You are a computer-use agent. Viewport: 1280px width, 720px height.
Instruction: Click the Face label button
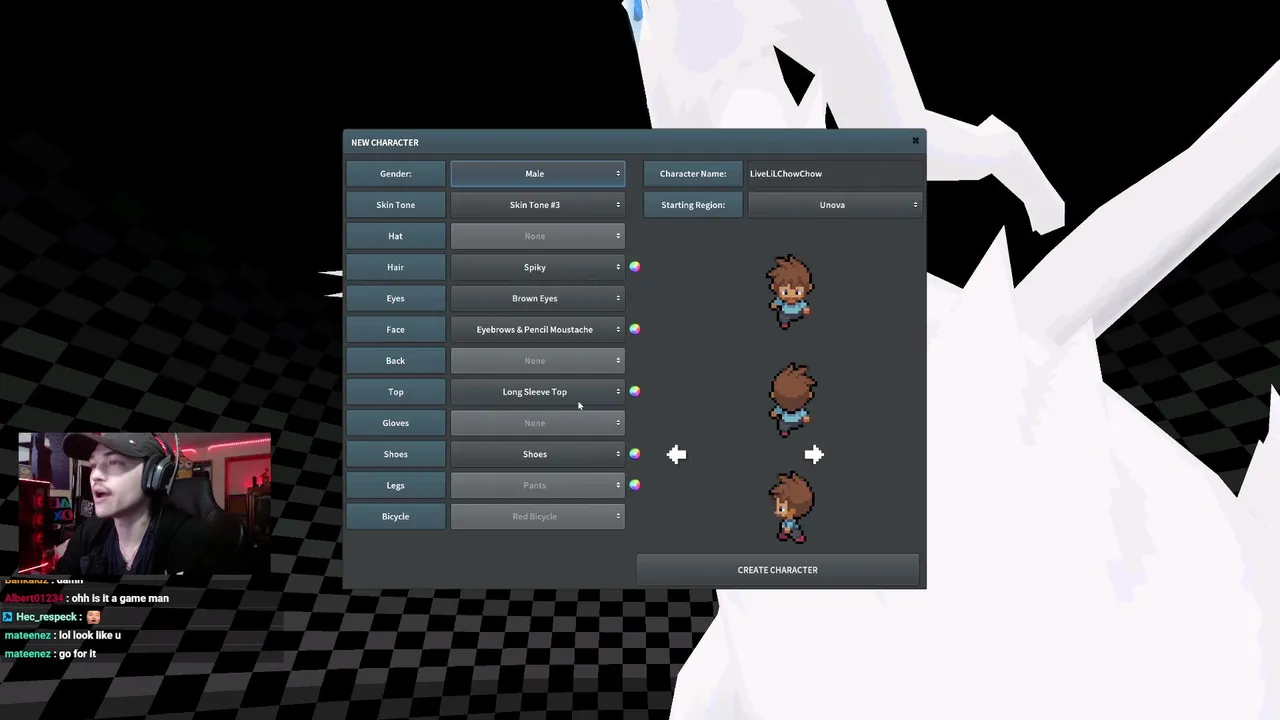click(396, 329)
